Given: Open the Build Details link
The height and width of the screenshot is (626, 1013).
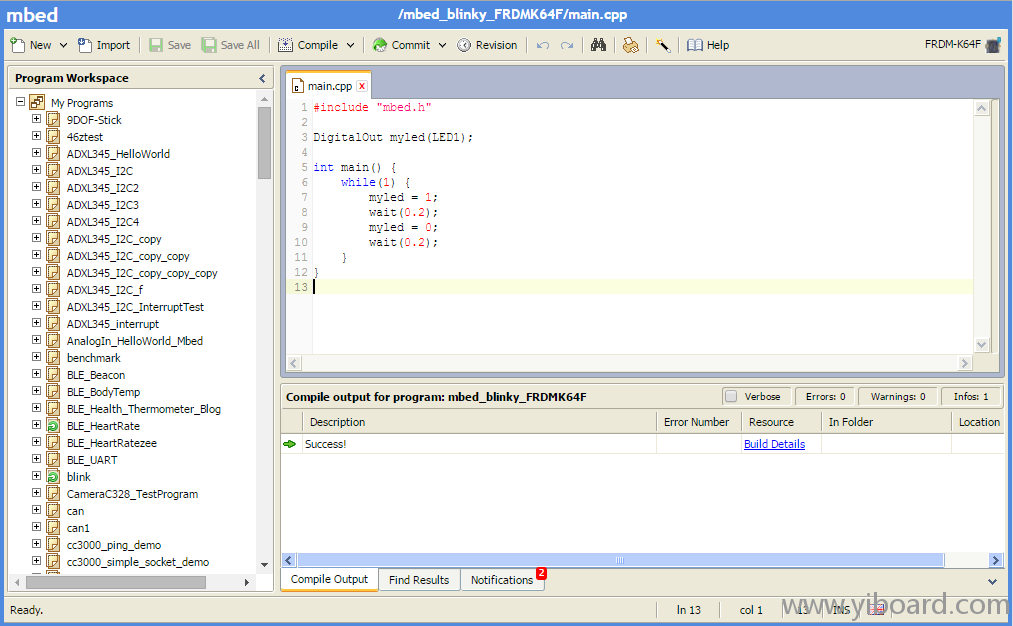Looking at the screenshot, I should [774, 444].
